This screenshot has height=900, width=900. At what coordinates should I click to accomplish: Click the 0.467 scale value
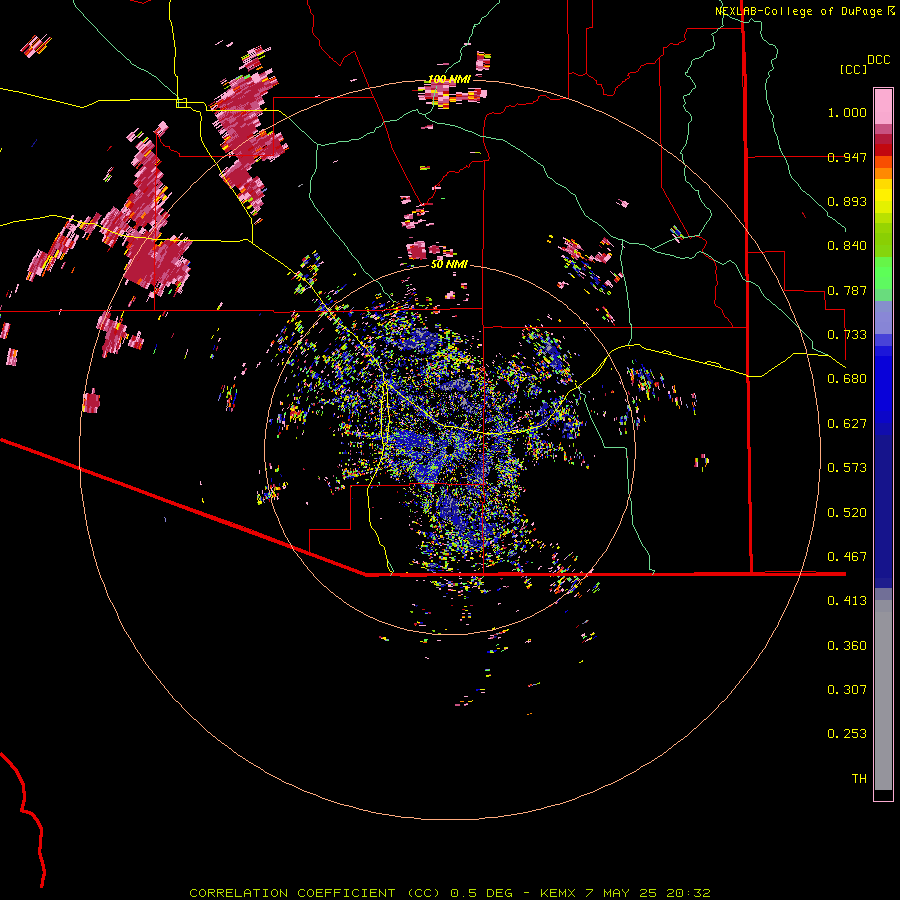tap(847, 557)
